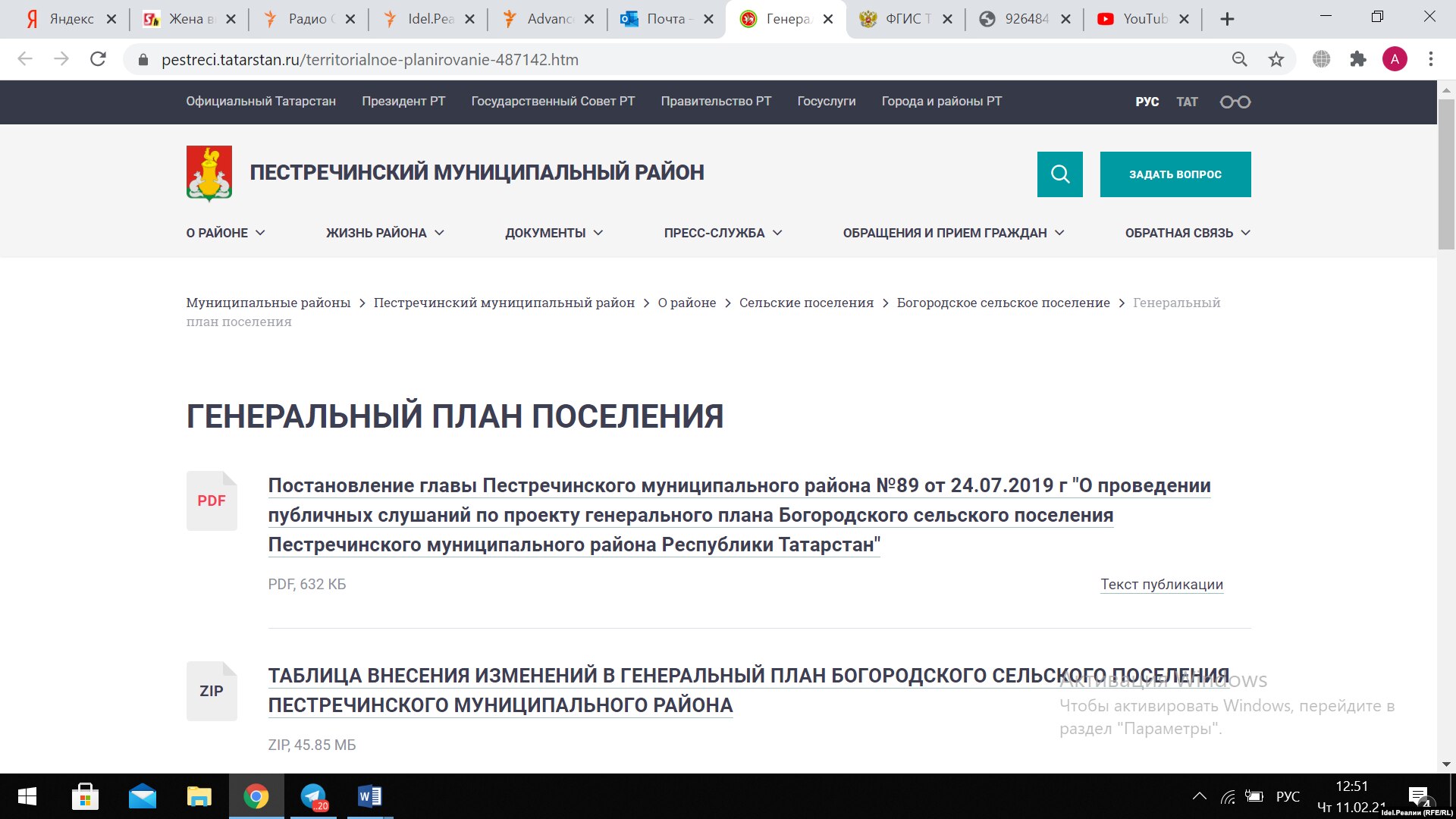Viewport: 1456px width, 819px height.
Task: Switch site language to ТАТ
Action: tap(1187, 102)
